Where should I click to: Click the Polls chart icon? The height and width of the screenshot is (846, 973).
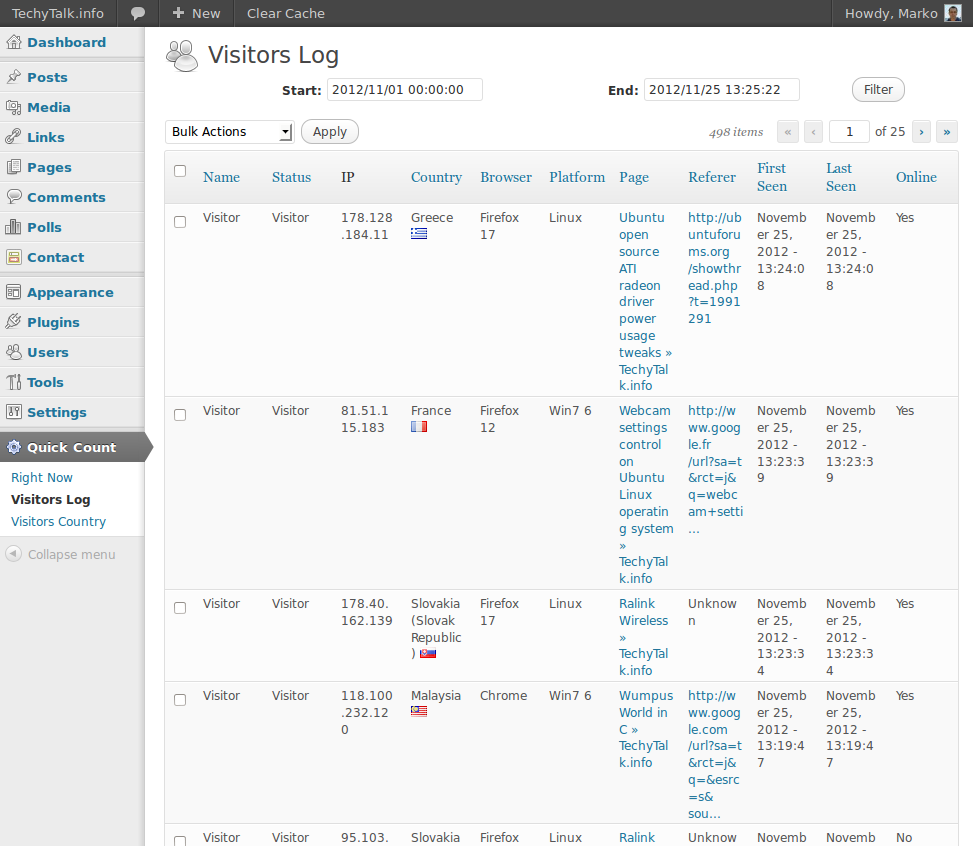[x=14, y=227]
